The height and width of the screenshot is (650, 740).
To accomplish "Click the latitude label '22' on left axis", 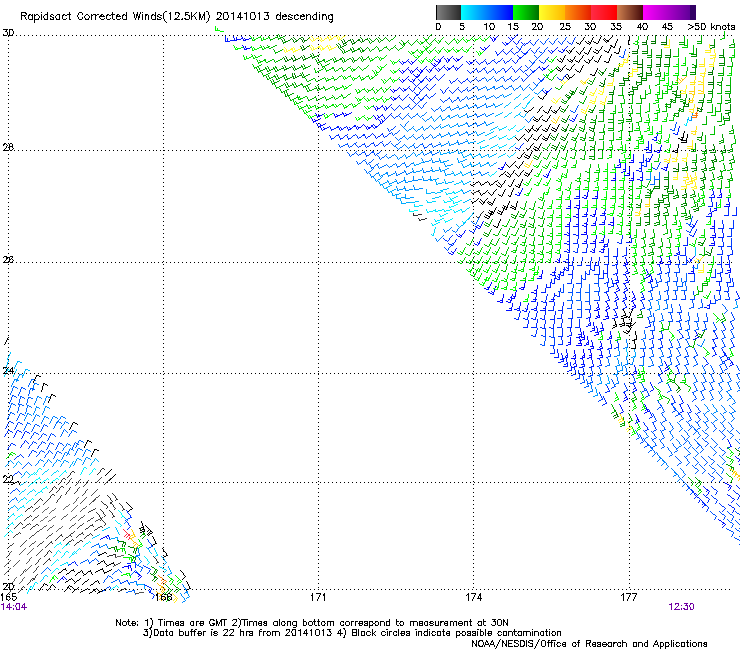I will 8,480.
